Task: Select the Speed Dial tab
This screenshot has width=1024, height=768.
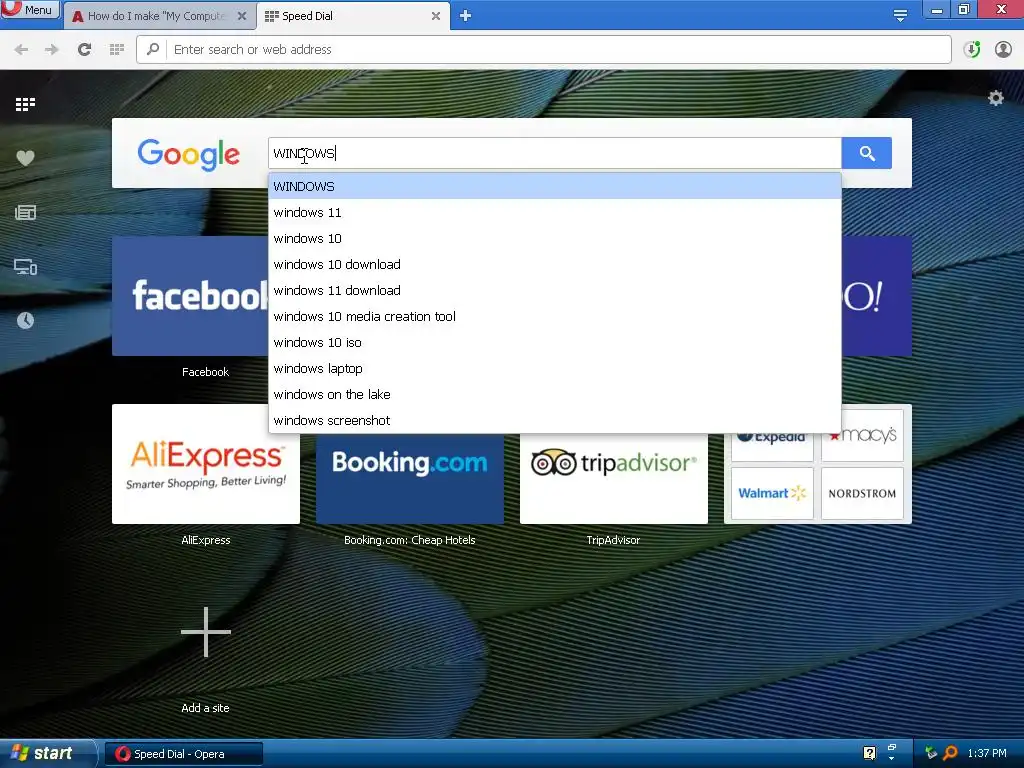Action: click(344, 16)
